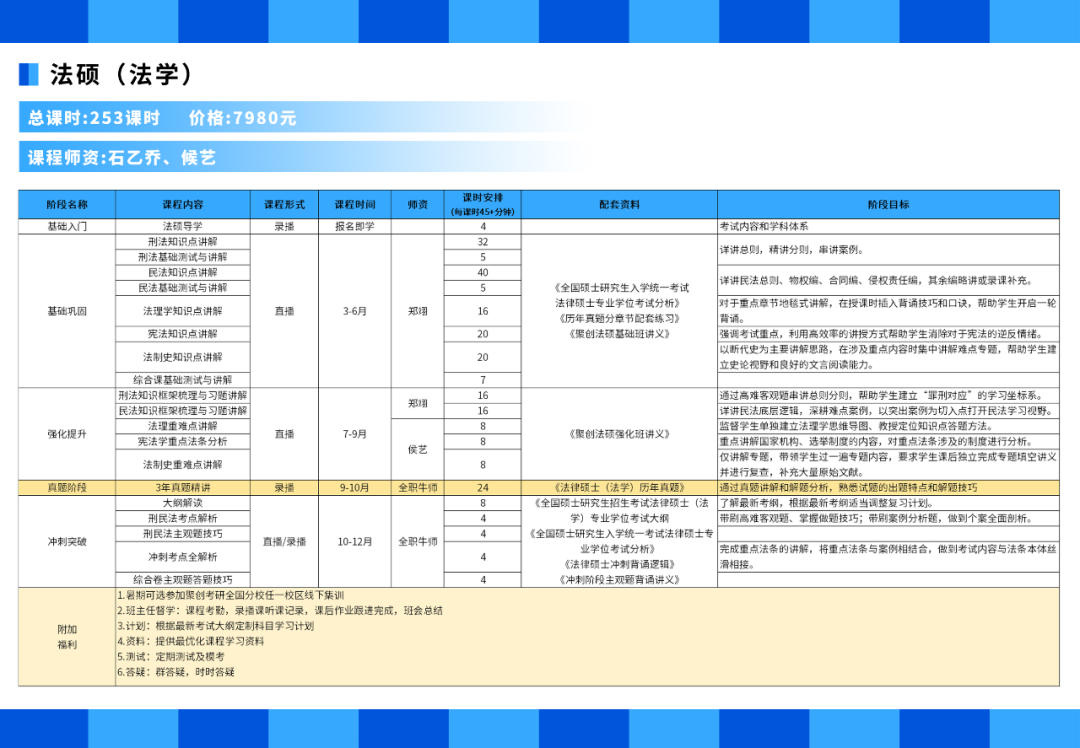Click the 大纲解读 course row
1080x748 pixels.
(x=183, y=503)
